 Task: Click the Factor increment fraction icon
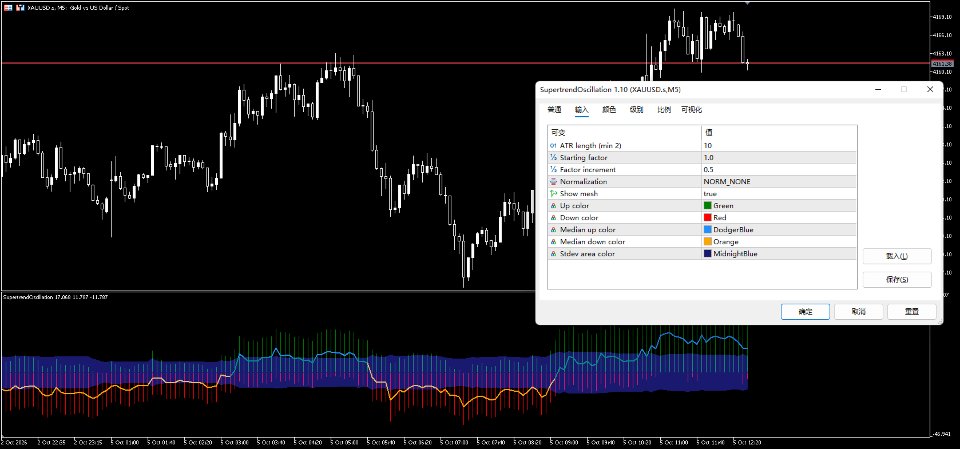coord(553,170)
